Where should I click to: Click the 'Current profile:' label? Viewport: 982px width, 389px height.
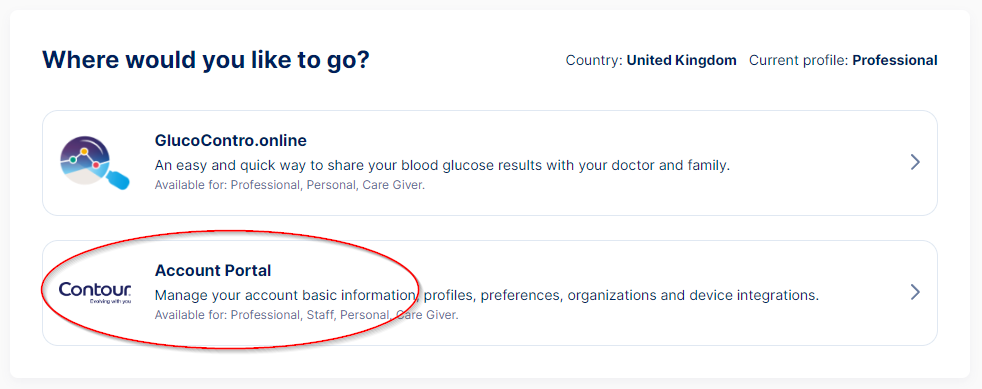click(x=799, y=61)
